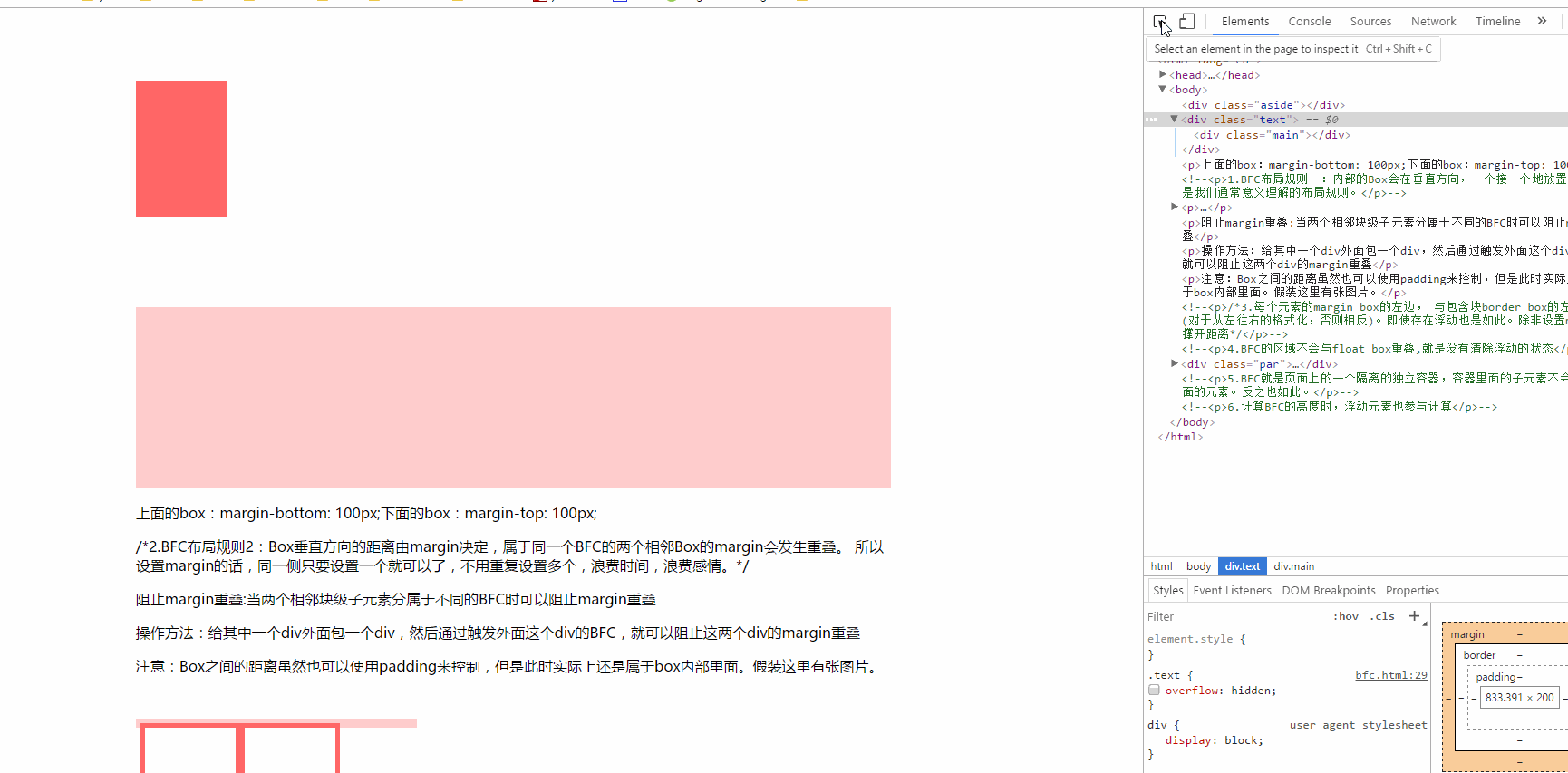
Task: Edit the display block declaration
Action: pos(1214,740)
